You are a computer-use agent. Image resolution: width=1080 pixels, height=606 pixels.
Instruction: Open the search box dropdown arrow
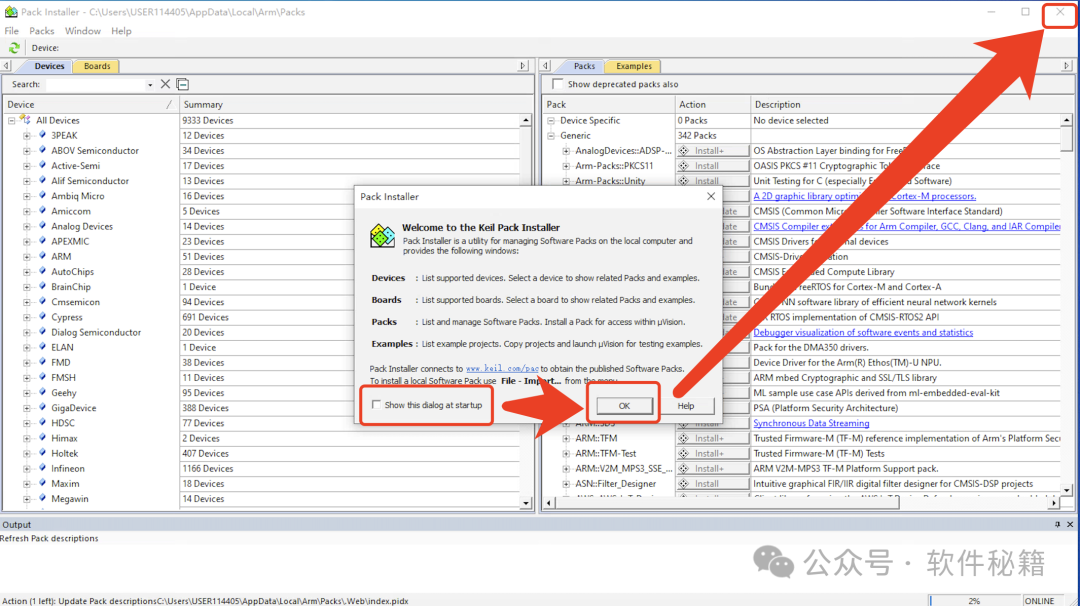click(148, 84)
